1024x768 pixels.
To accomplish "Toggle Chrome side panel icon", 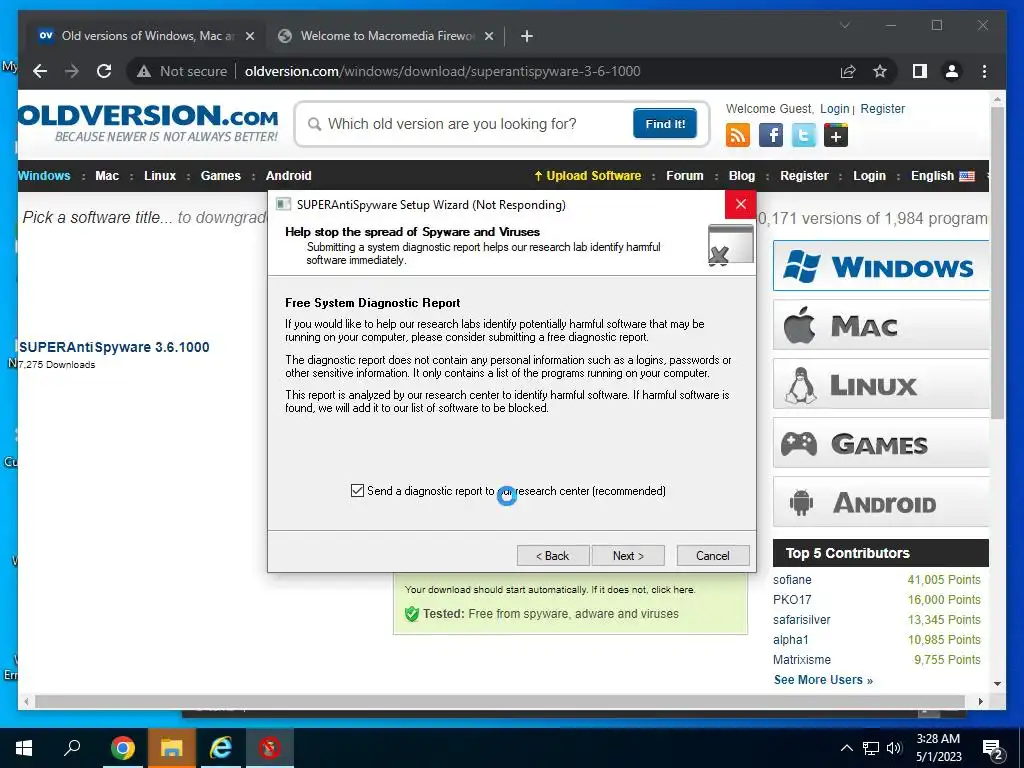I will [x=920, y=71].
